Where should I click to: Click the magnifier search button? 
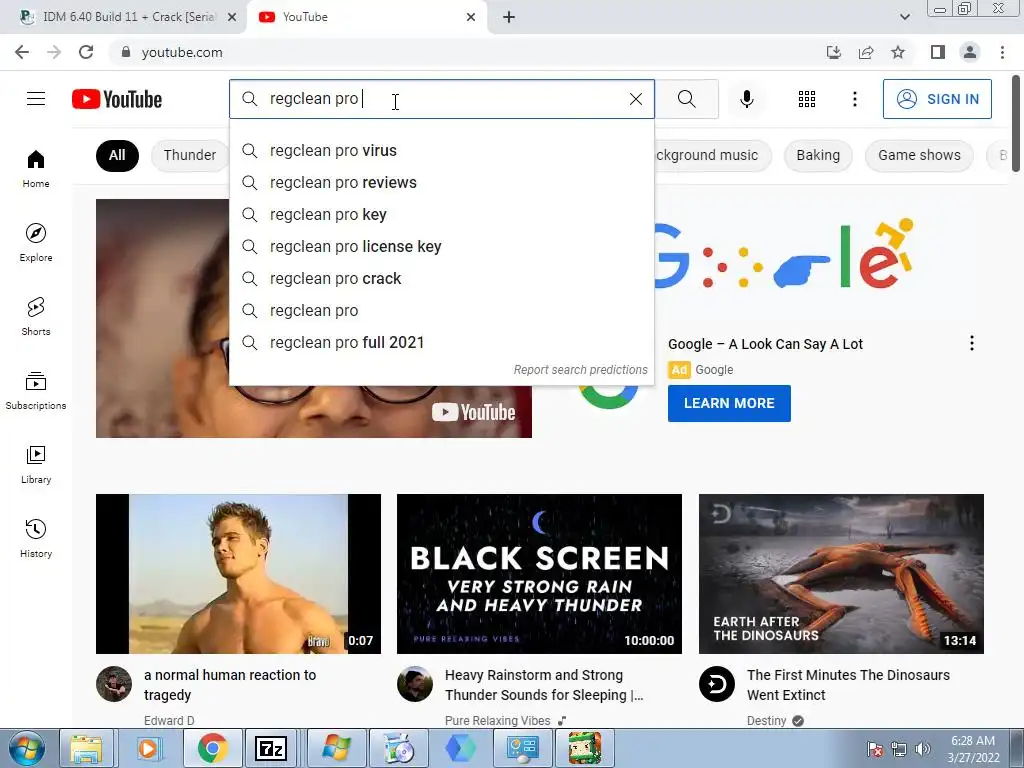[686, 99]
